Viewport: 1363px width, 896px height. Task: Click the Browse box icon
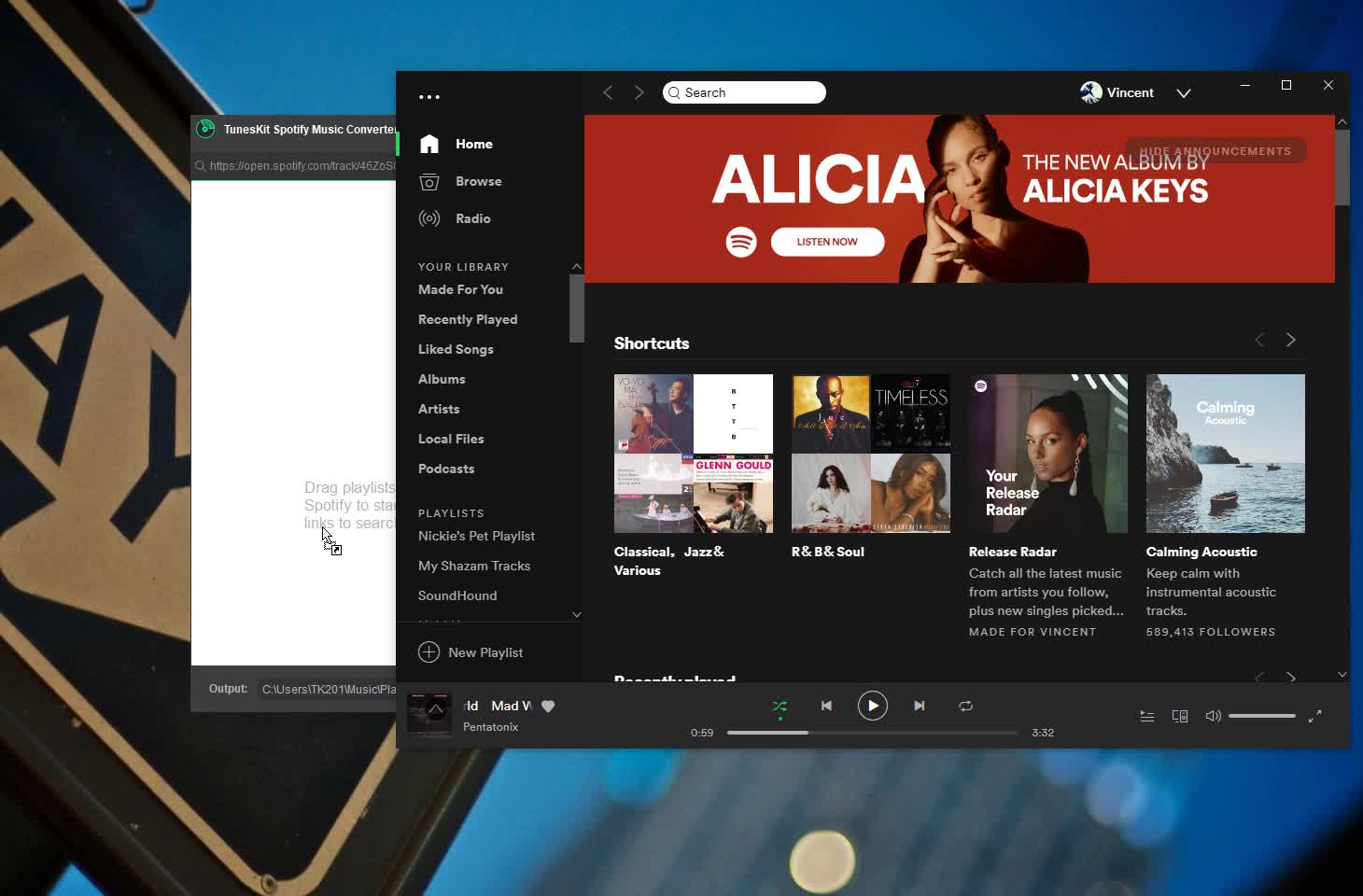(x=429, y=181)
